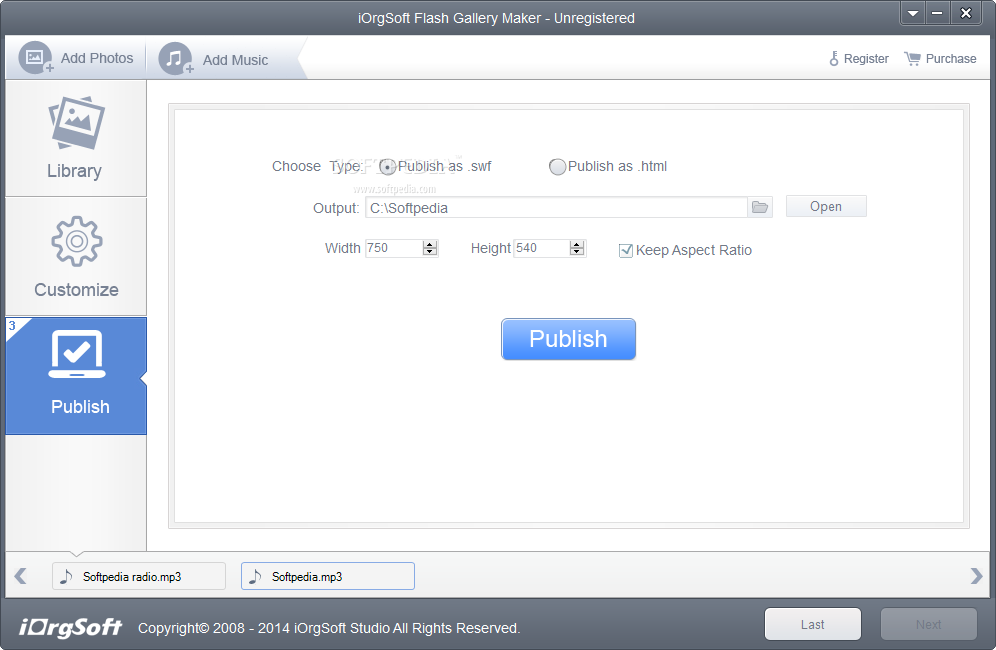Click the Register key icon
This screenshot has width=996, height=650.
pos(833,58)
